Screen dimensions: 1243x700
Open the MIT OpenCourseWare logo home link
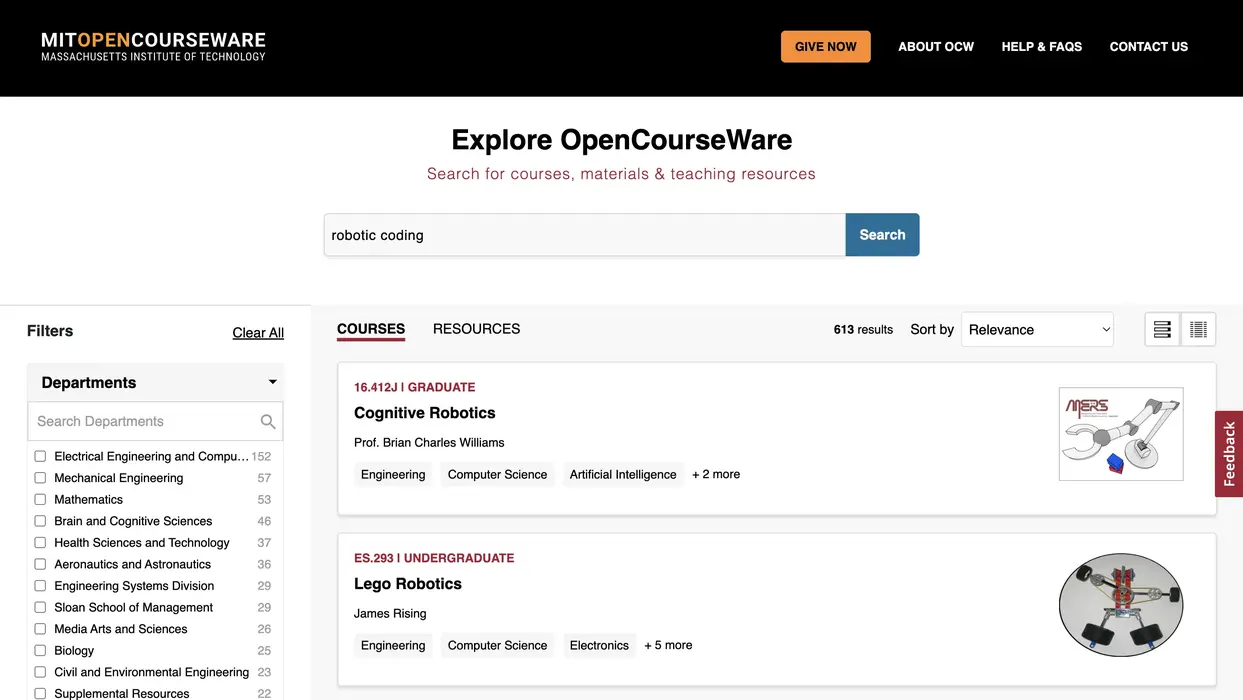click(153, 46)
